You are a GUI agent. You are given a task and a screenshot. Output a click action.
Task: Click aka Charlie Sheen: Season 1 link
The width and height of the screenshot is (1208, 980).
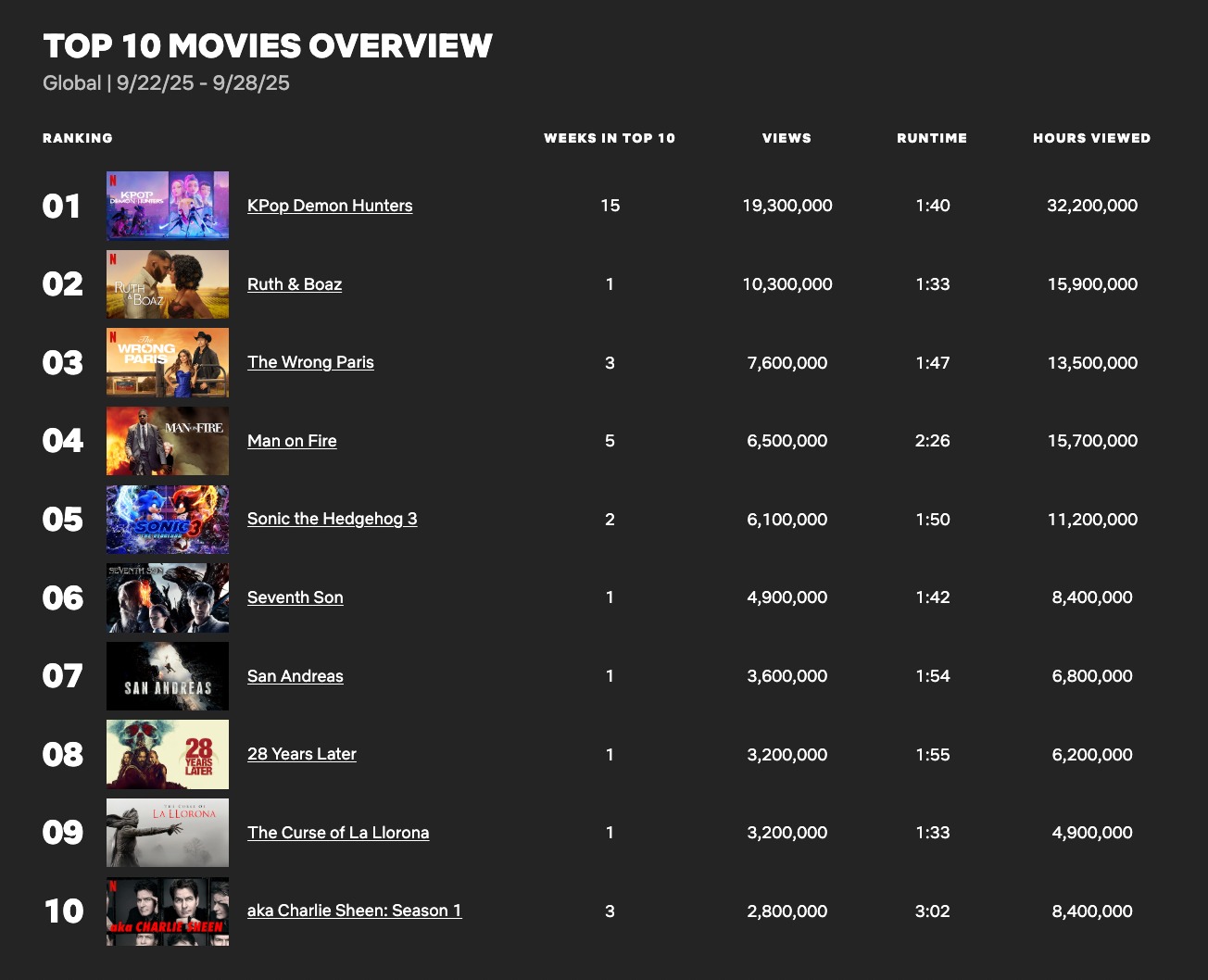(x=354, y=911)
